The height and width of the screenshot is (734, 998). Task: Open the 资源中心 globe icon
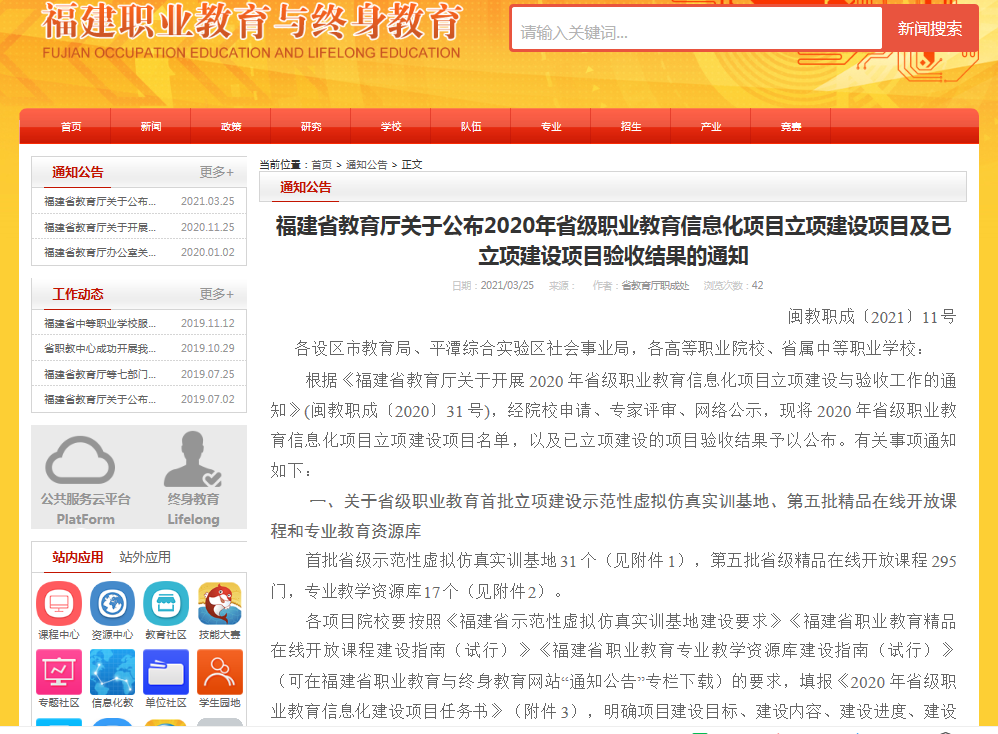click(112, 604)
